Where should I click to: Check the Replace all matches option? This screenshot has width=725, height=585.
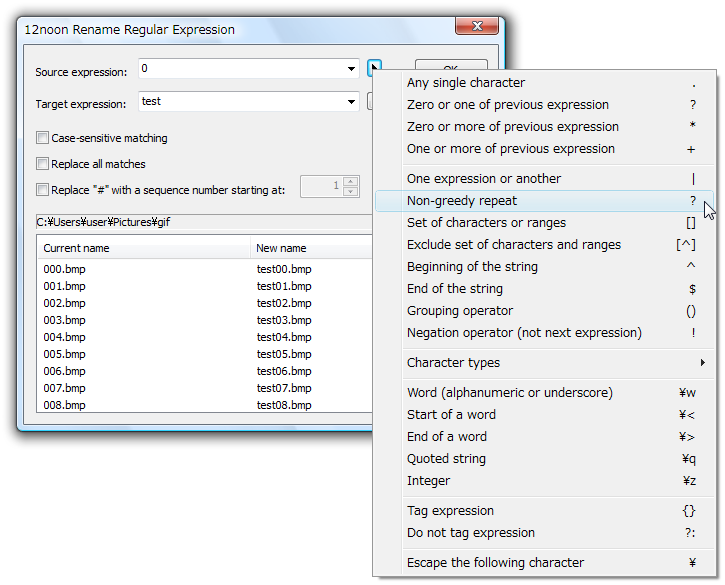(x=43, y=164)
